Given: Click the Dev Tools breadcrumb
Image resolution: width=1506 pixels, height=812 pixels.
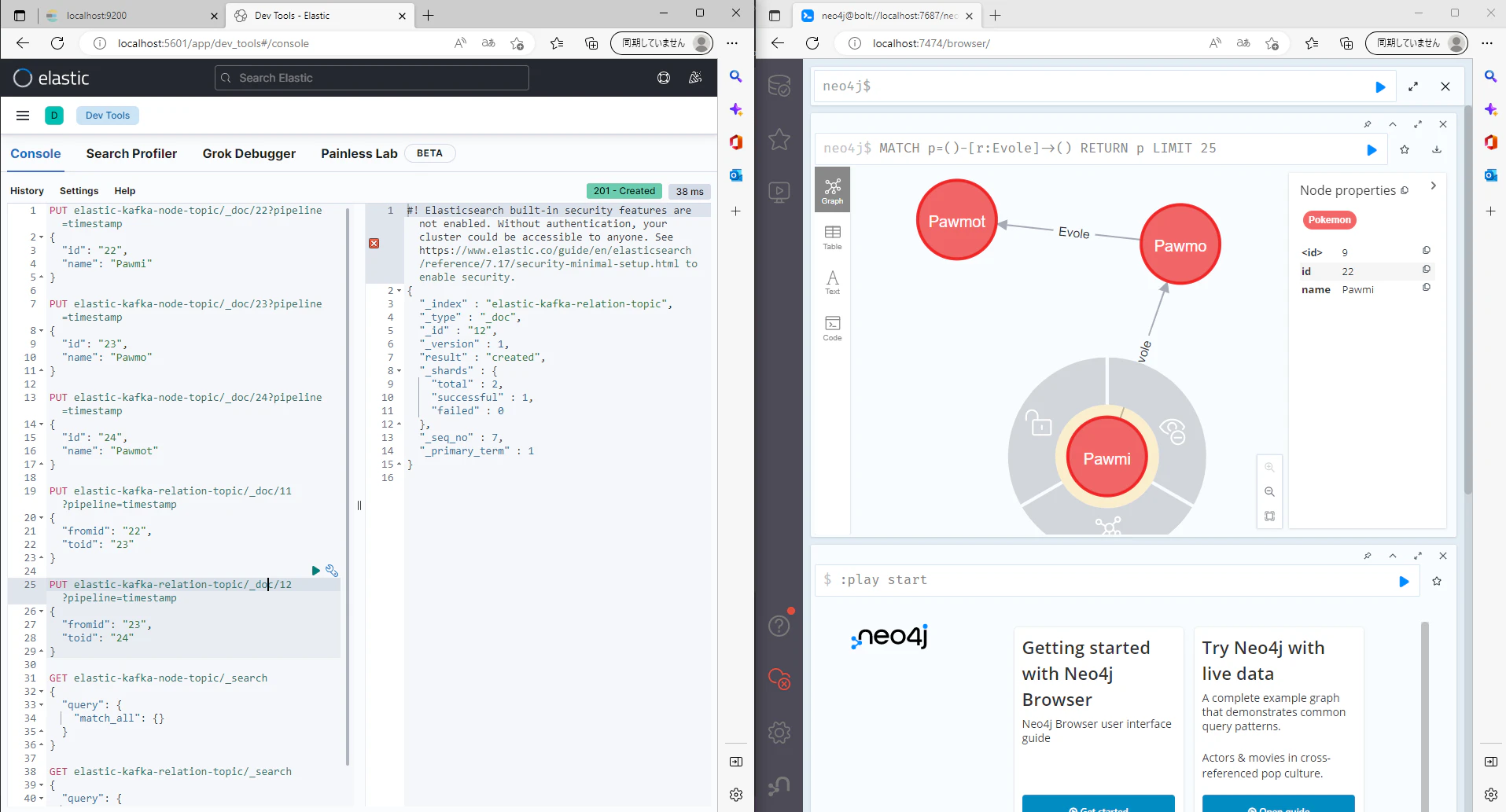Looking at the screenshot, I should [108, 116].
